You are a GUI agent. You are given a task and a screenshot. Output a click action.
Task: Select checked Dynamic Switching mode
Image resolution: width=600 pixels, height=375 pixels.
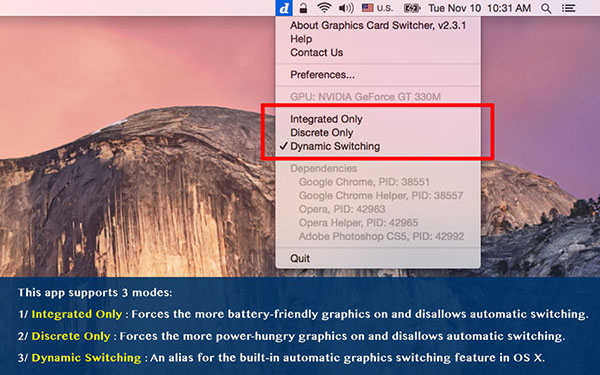pos(378,146)
